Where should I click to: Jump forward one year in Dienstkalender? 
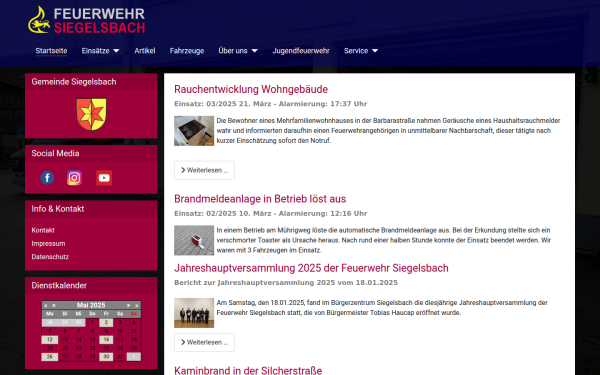click(x=137, y=305)
